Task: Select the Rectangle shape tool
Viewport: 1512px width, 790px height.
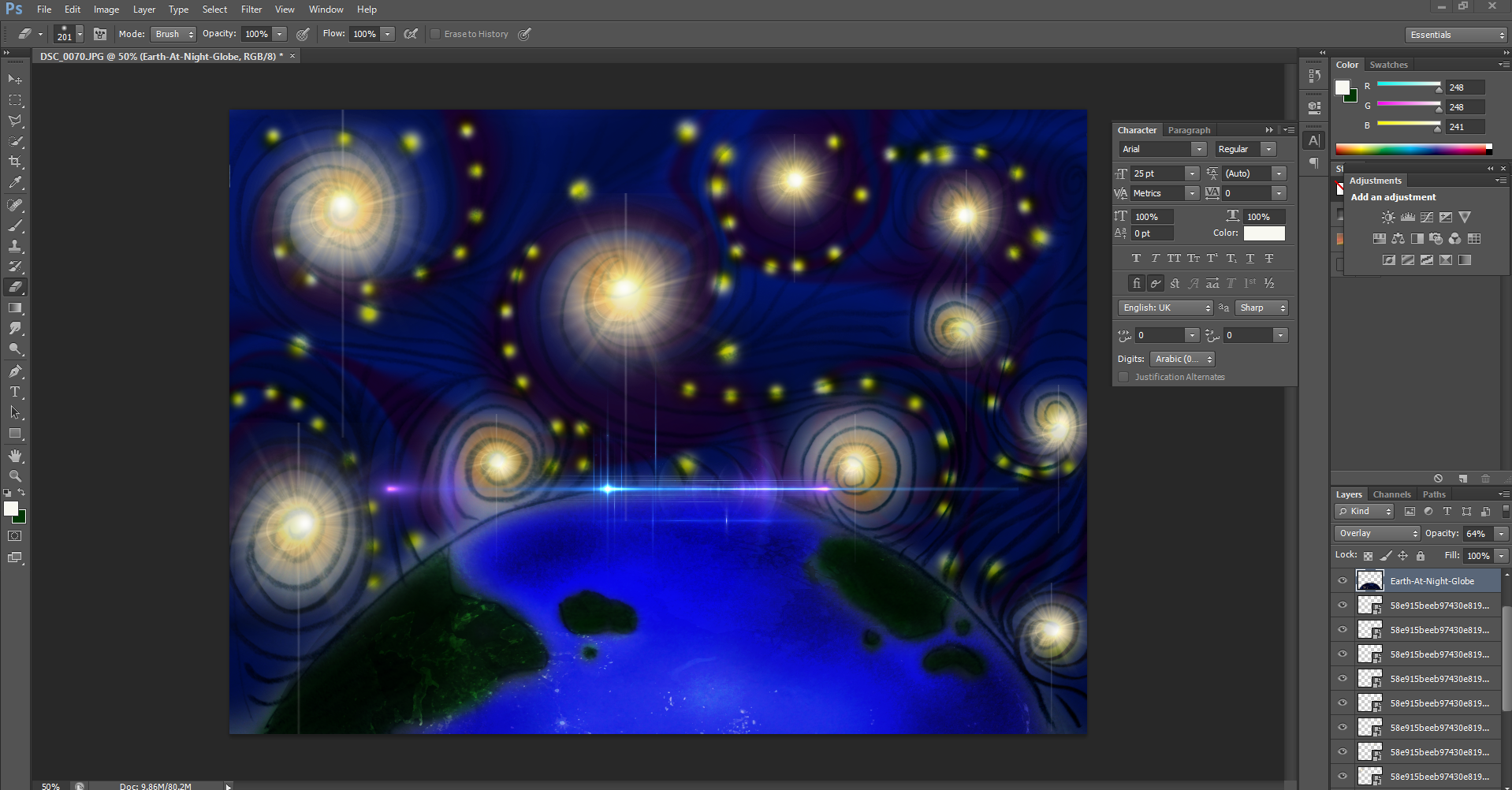Action: [15, 433]
